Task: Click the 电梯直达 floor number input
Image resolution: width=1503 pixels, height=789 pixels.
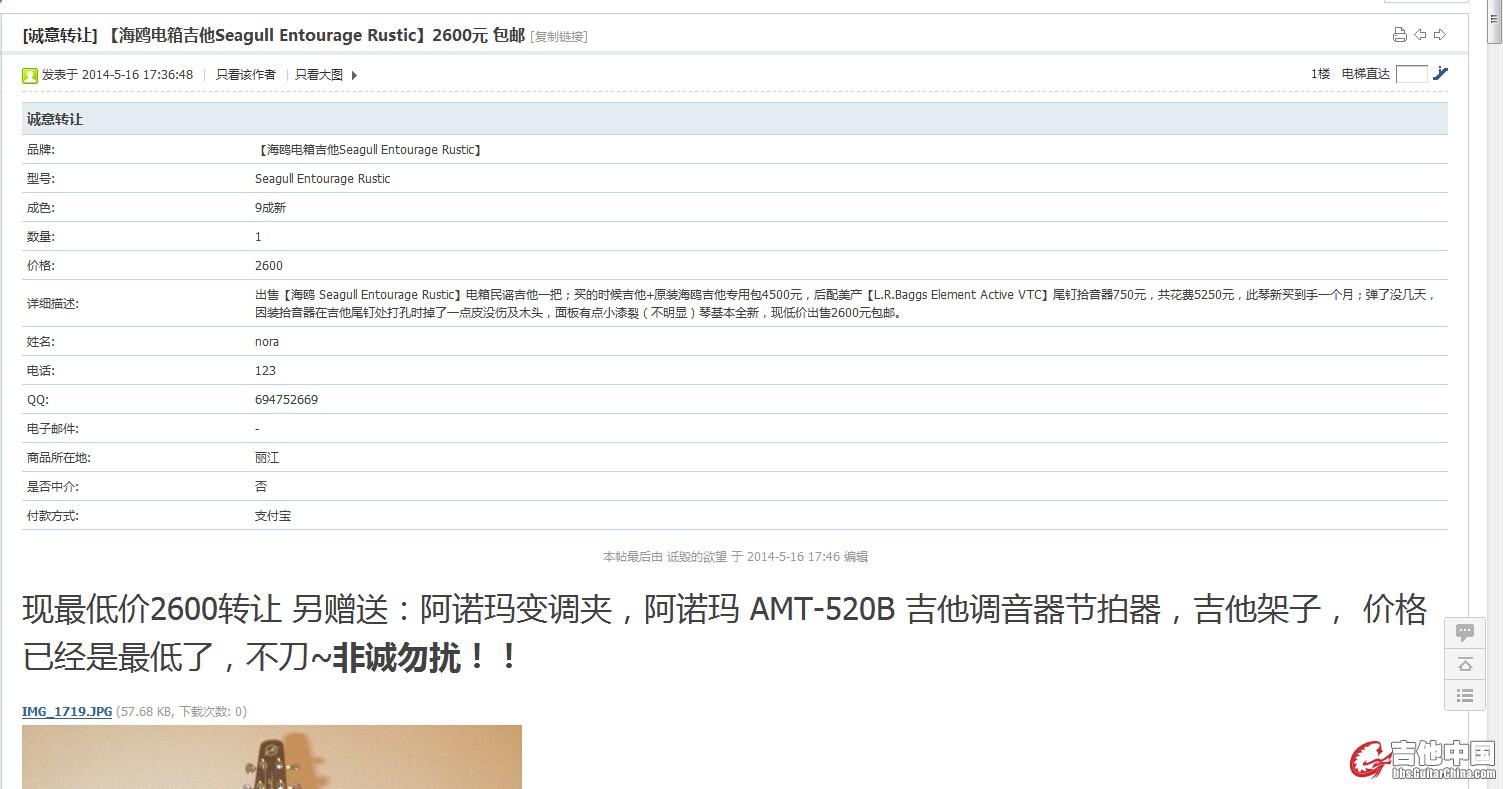Action: pyautogui.click(x=1411, y=74)
